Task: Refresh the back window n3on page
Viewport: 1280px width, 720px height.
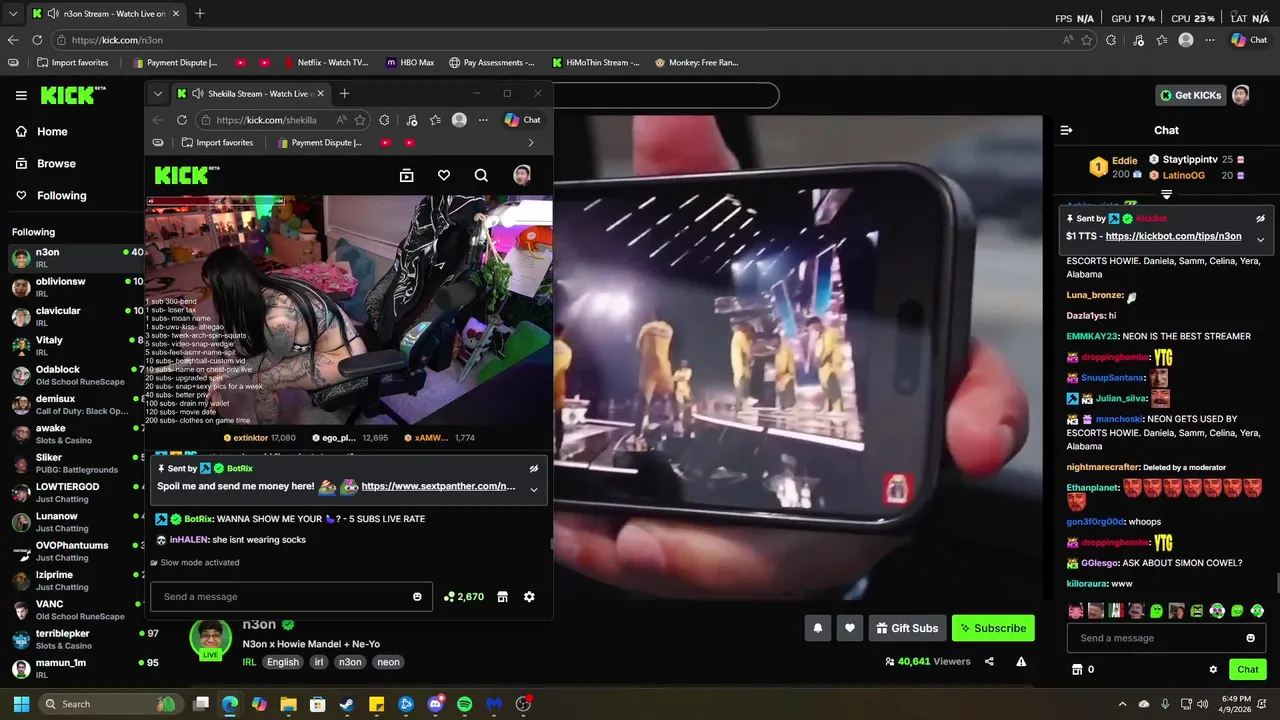Action: point(37,40)
